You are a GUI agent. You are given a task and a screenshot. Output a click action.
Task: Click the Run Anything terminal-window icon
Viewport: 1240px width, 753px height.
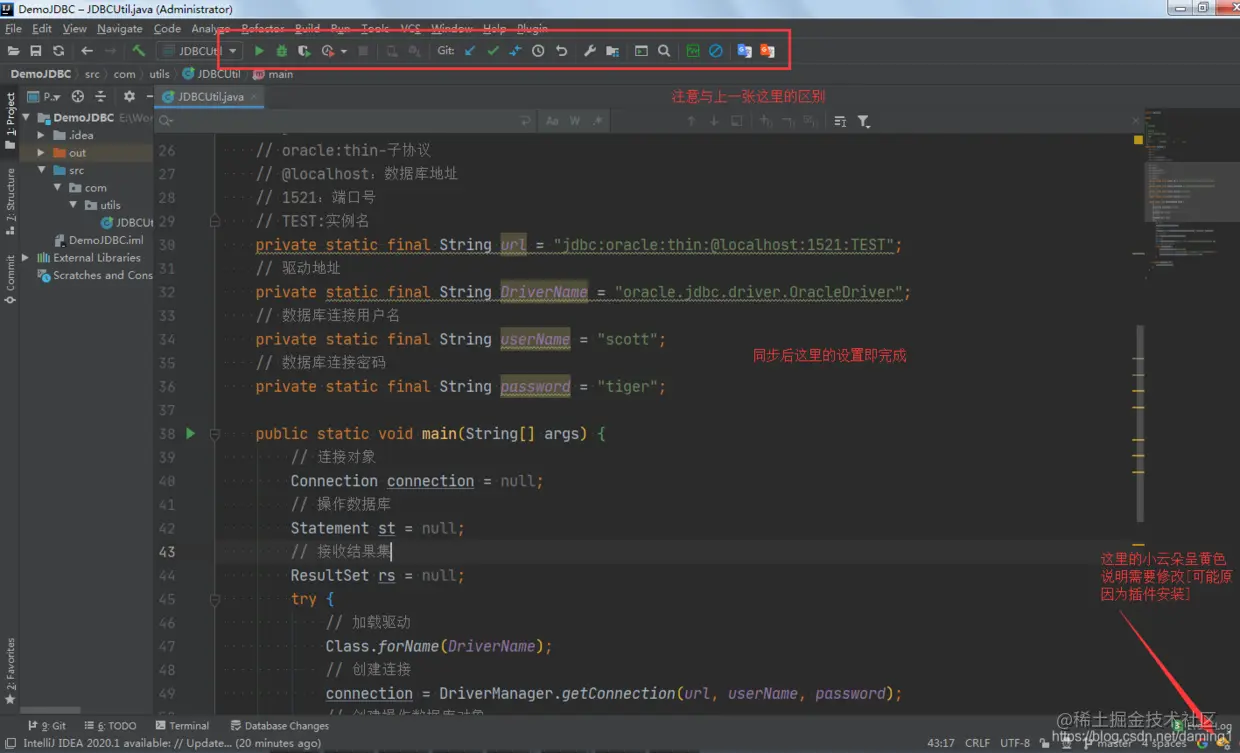pyautogui.click(x=641, y=51)
